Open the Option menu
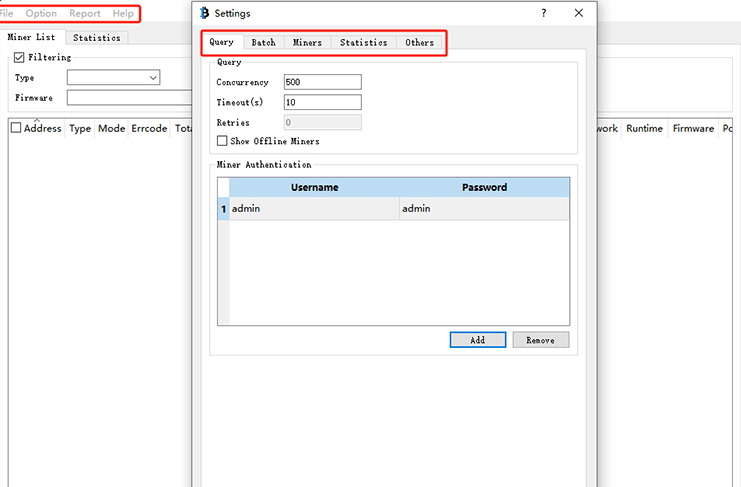The width and height of the screenshot is (741, 487). [41, 14]
